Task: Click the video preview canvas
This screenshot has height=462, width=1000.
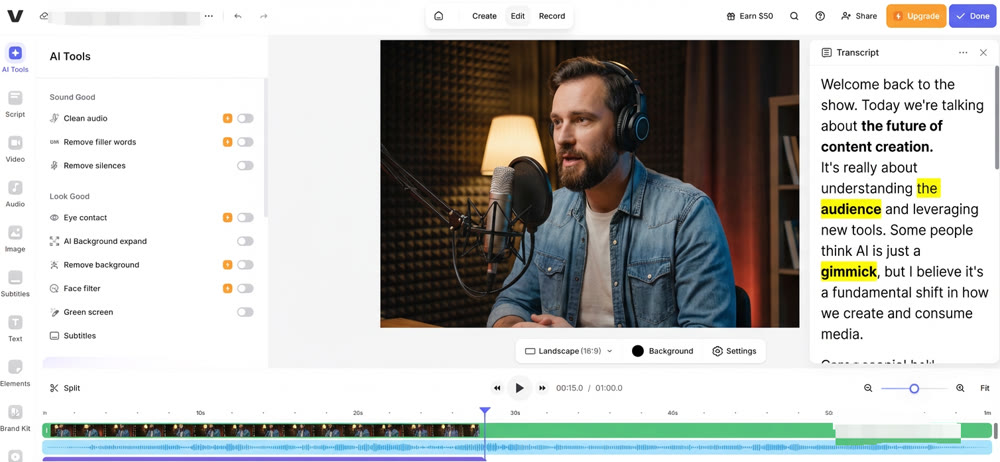Action: 589,184
